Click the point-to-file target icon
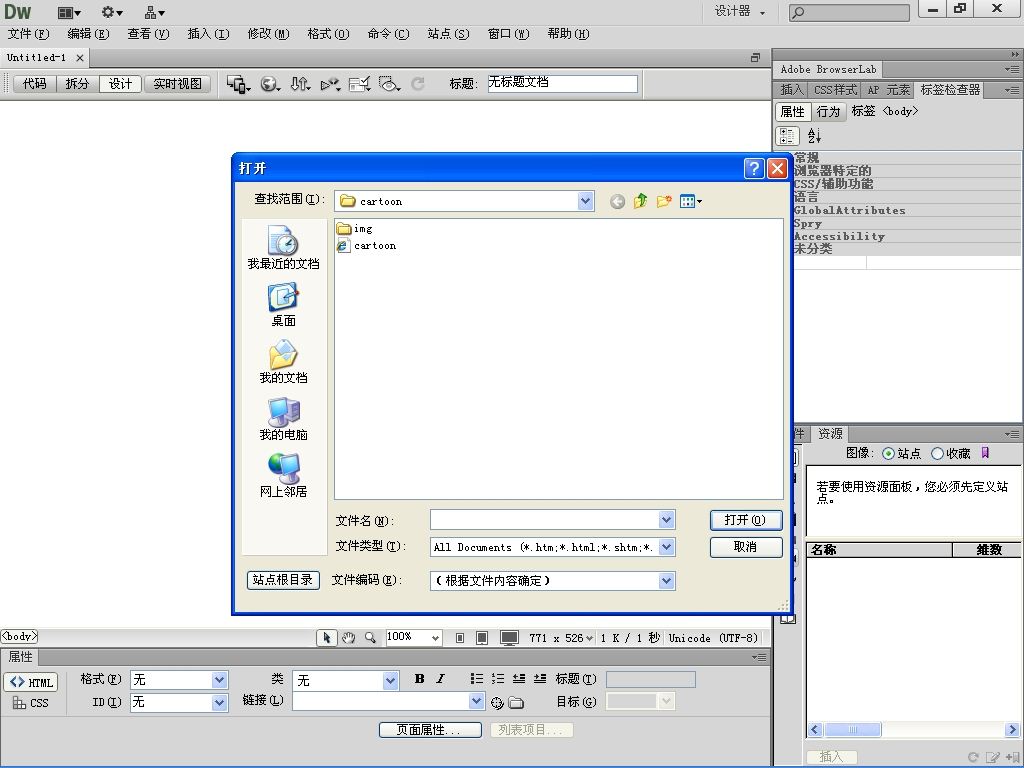 pyautogui.click(x=497, y=703)
